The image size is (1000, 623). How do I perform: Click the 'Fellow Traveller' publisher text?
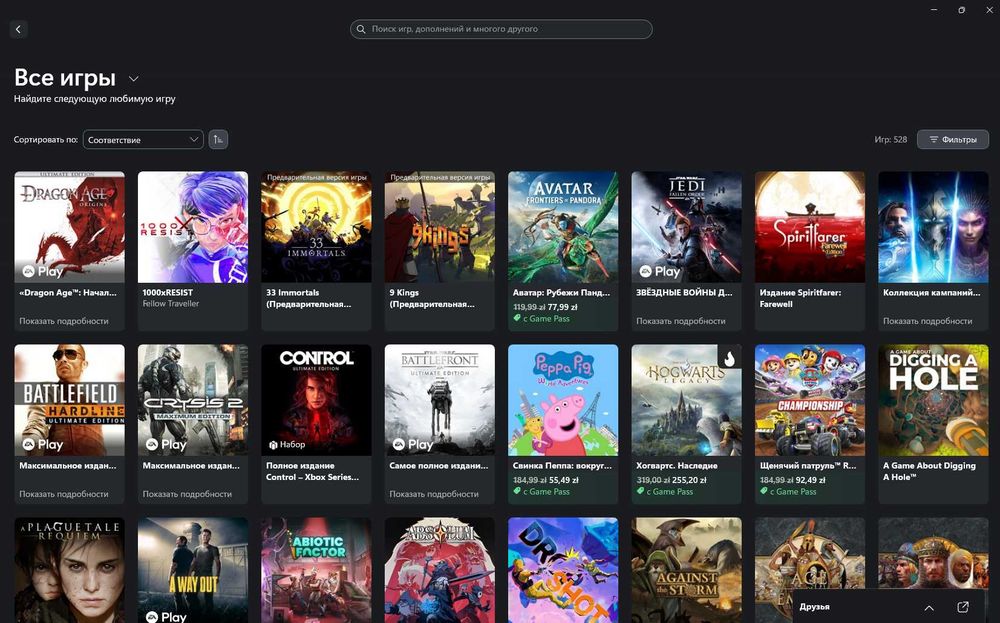[170, 304]
